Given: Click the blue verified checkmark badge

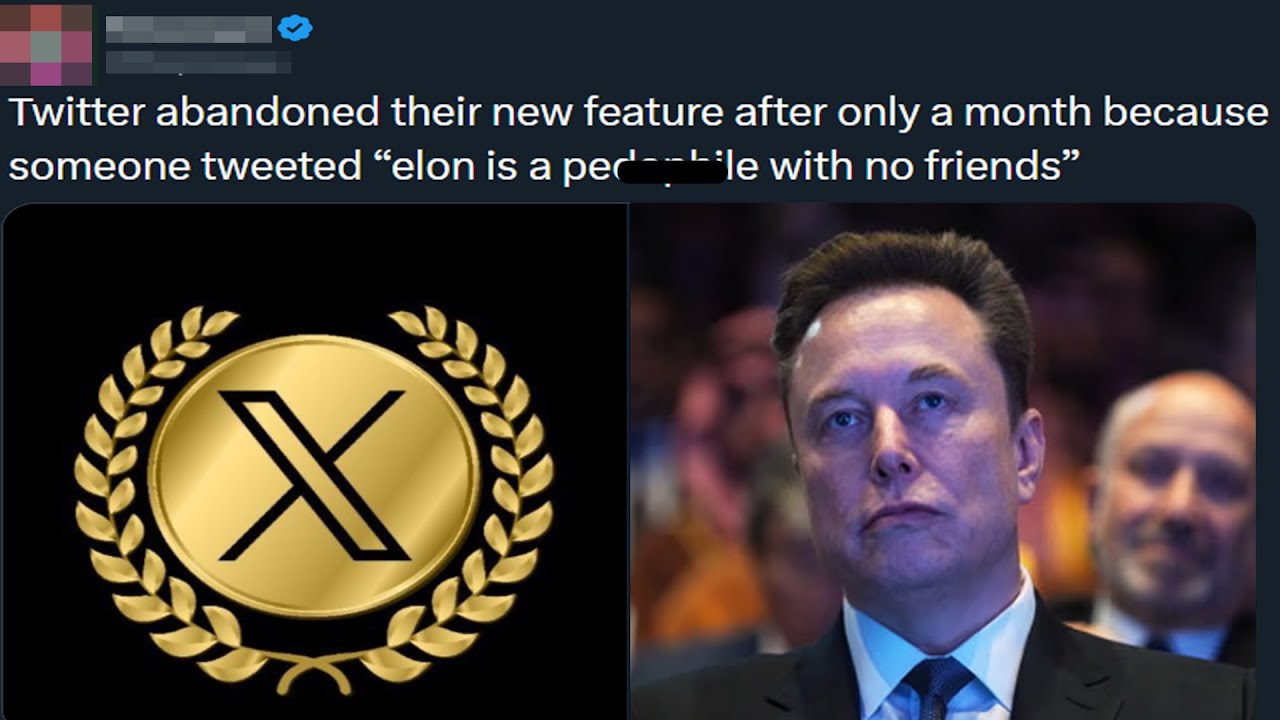Looking at the screenshot, I should pyautogui.click(x=295, y=28).
